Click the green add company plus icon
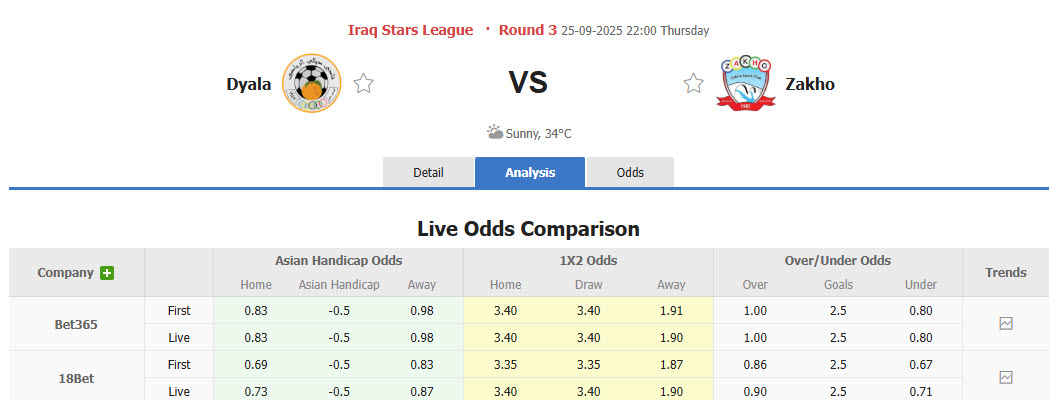The height and width of the screenshot is (400, 1050). (107, 272)
